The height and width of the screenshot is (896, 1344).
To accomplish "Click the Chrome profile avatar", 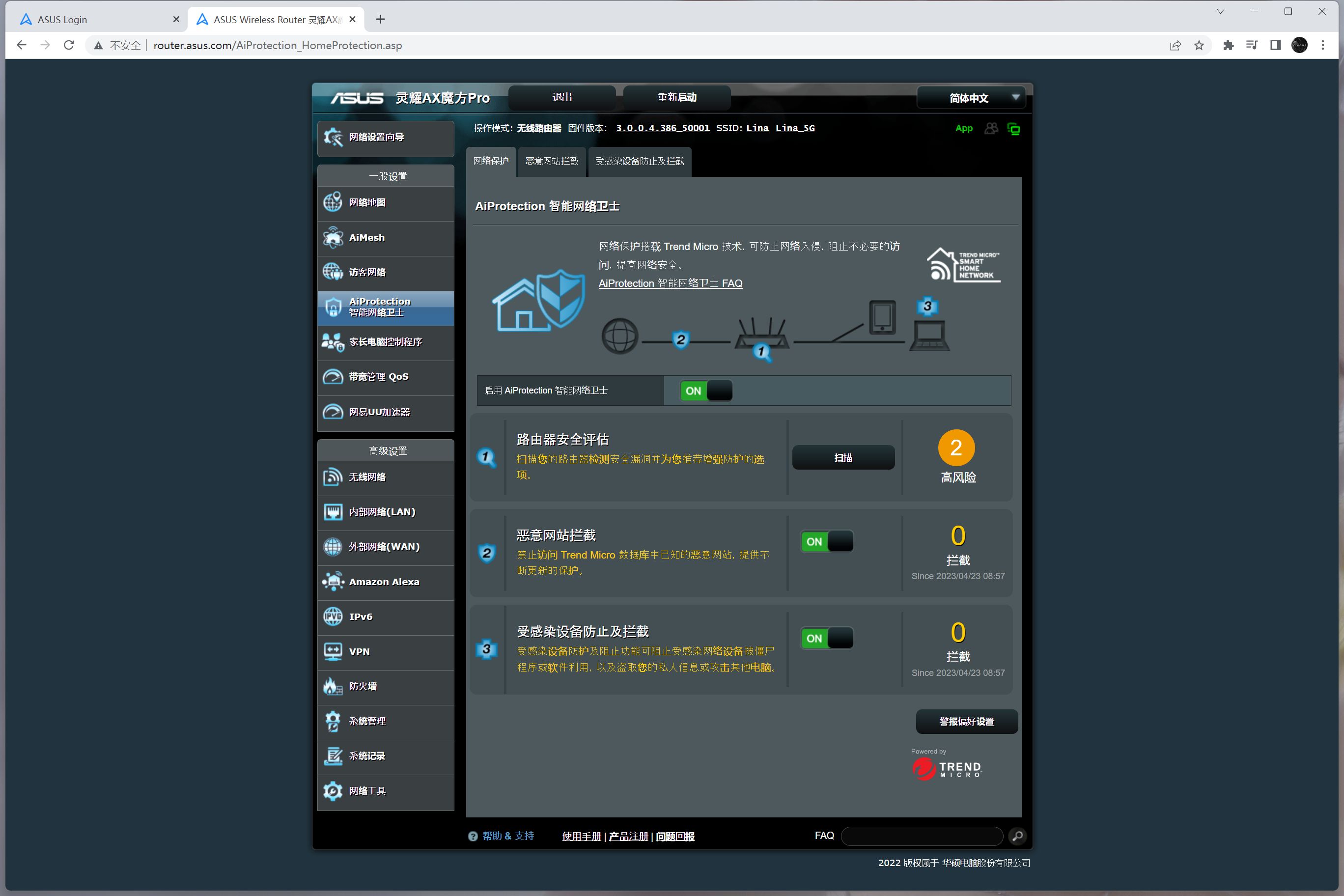I will pos(1299,45).
